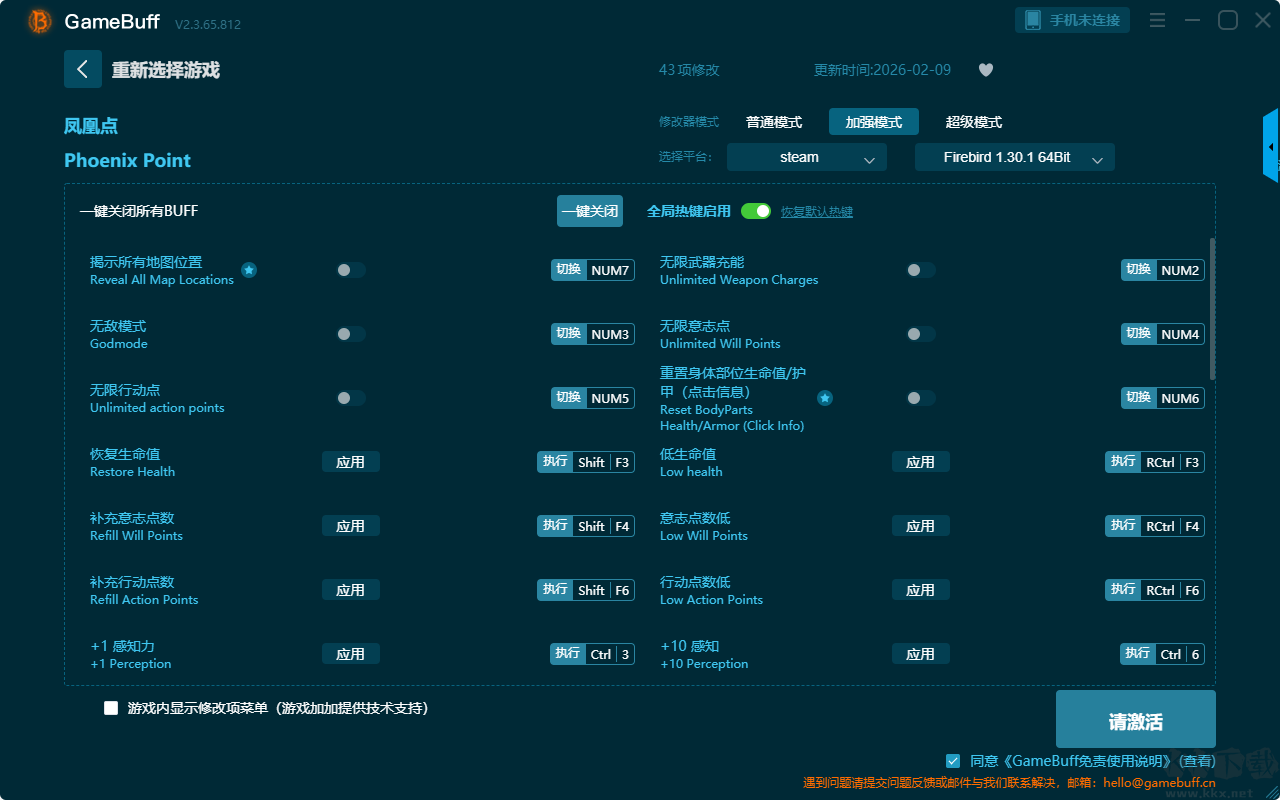Image resolution: width=1280 pixels, height=800 pixels.
Task: Edit Shift F3 hotkey for Restore Health
Action: 586,462
